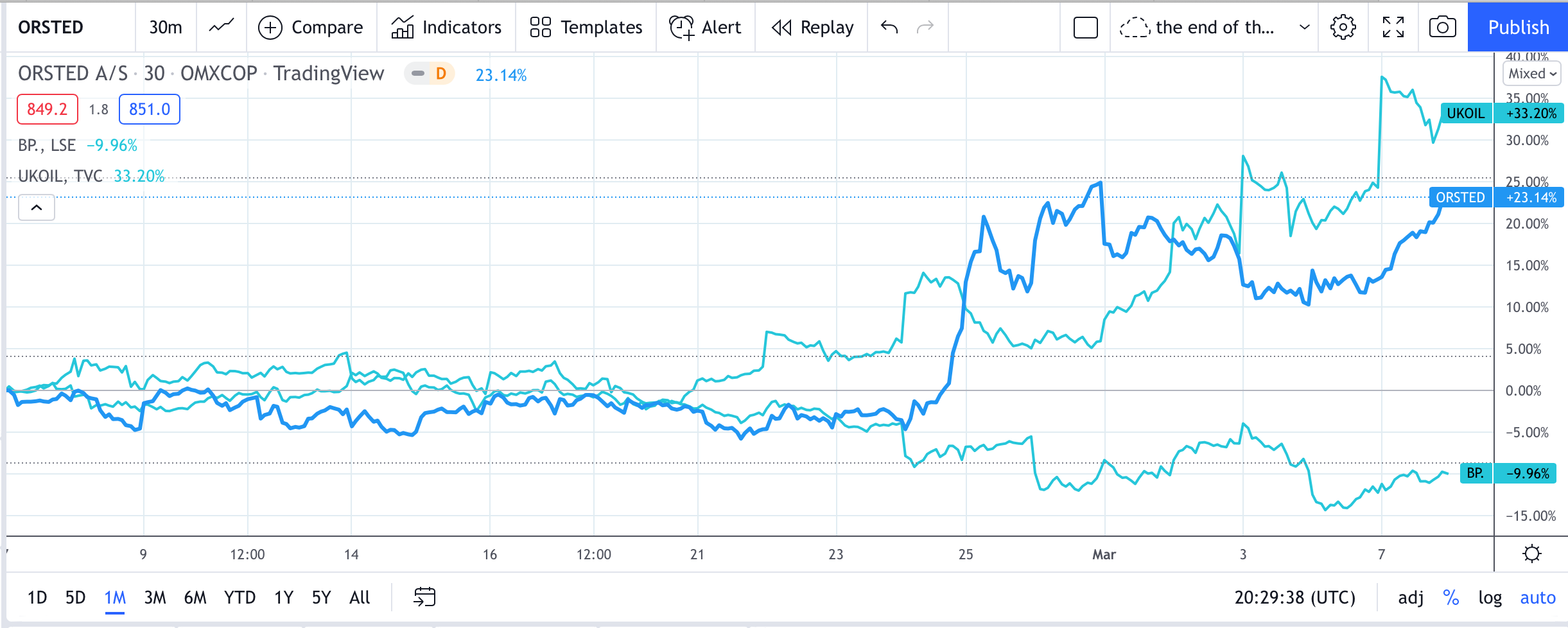
Task: Show All time range
Action: pos(360,598)
